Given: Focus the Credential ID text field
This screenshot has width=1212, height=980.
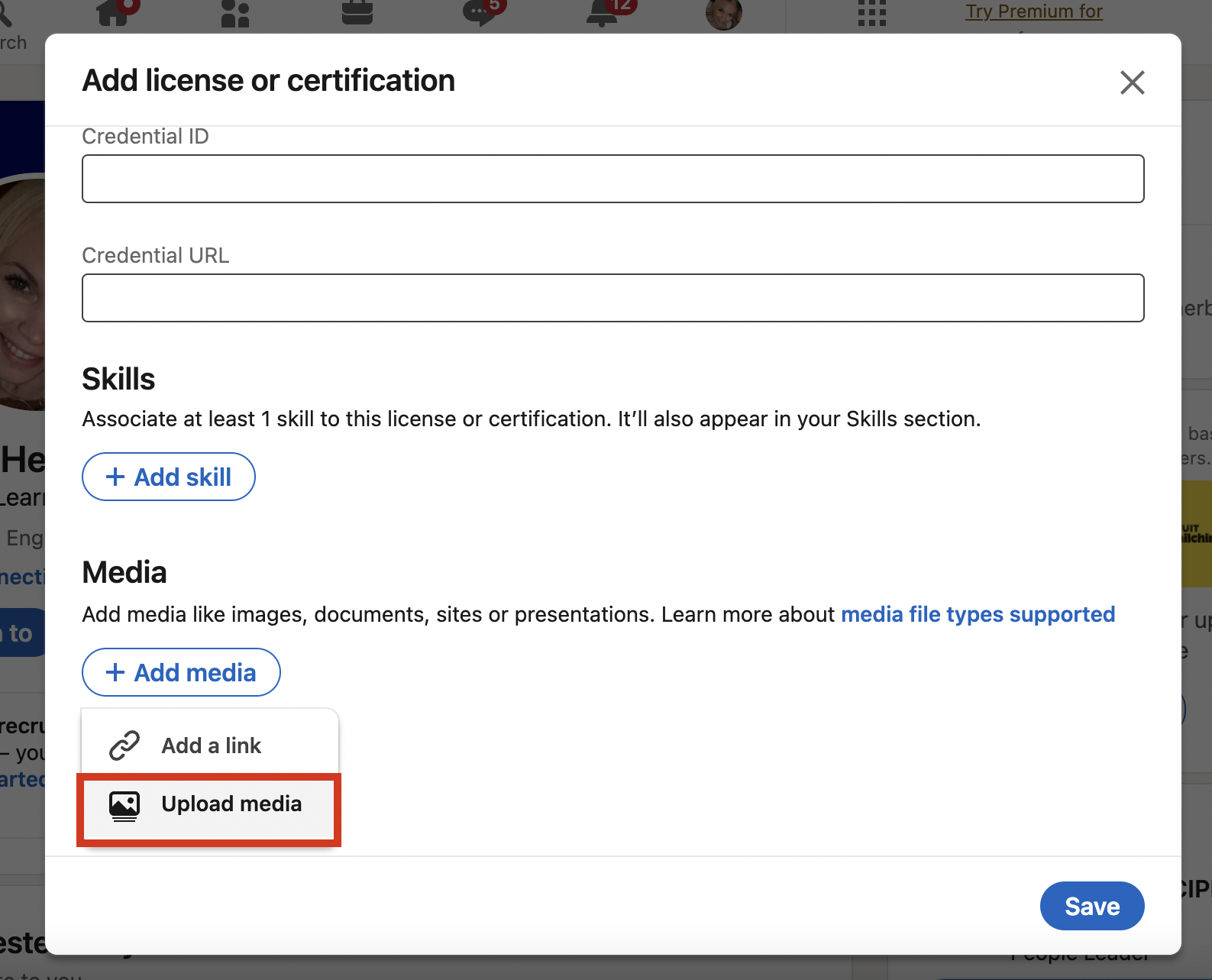Looking at the screenshot, I should point(612,179).
